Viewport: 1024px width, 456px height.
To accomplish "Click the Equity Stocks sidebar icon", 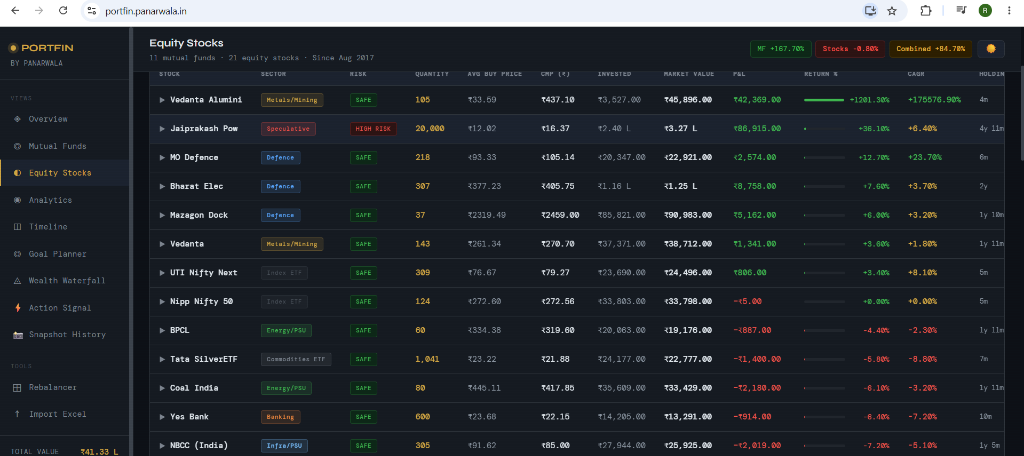I will [17, 173].
